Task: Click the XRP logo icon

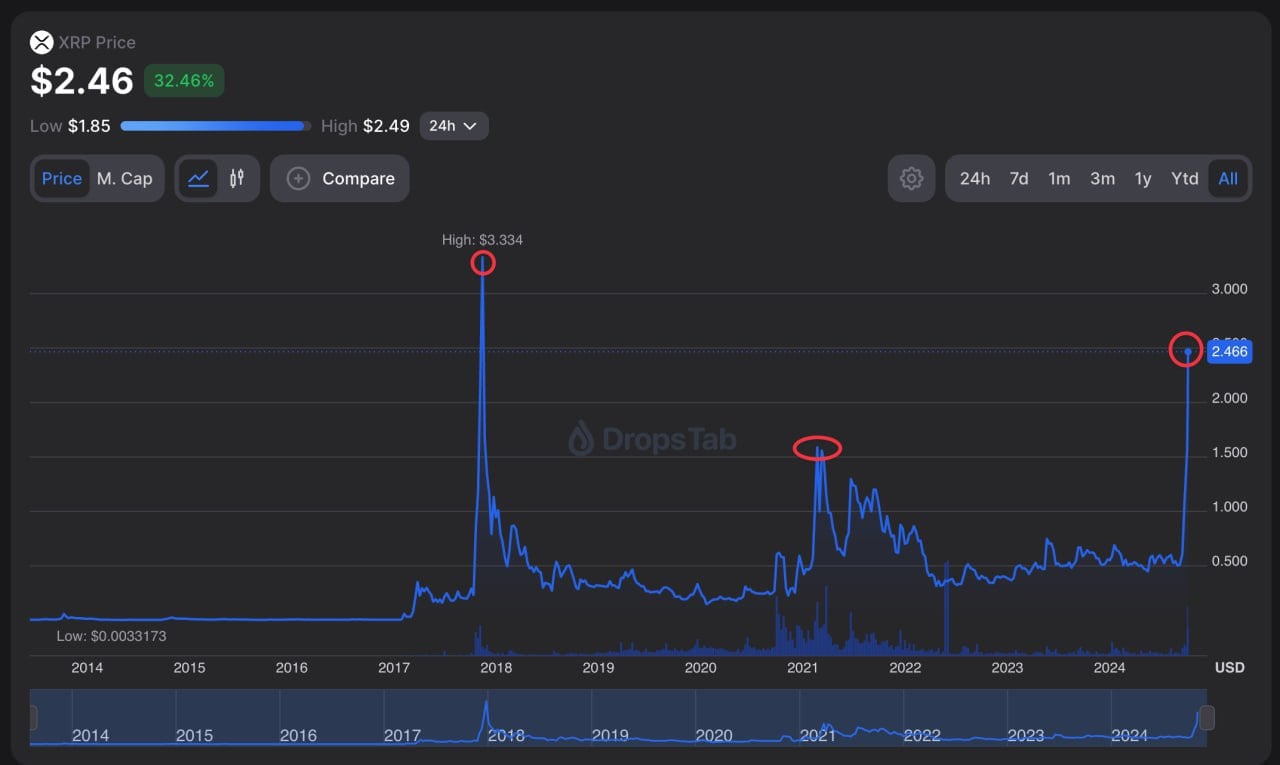Action: click(x=41, y=42)
